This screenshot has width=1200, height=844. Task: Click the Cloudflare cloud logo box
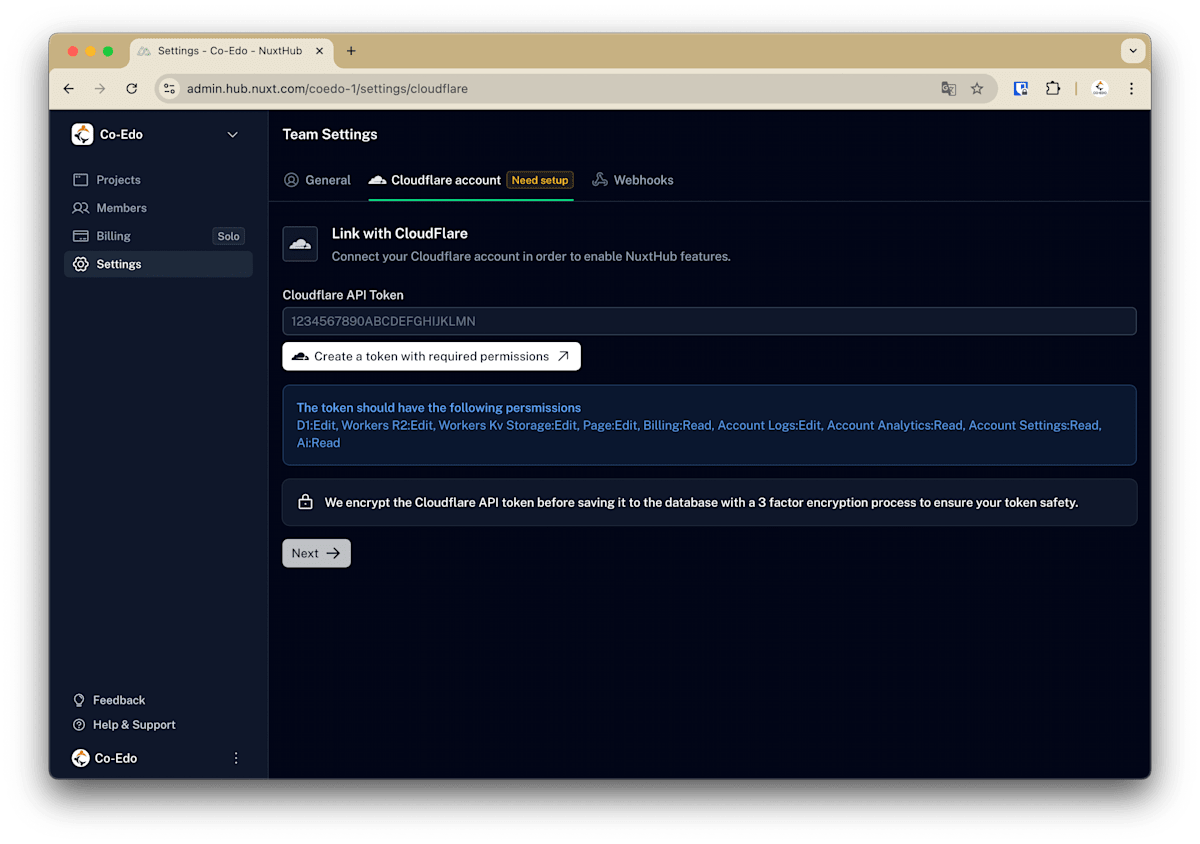pos(300,244)
